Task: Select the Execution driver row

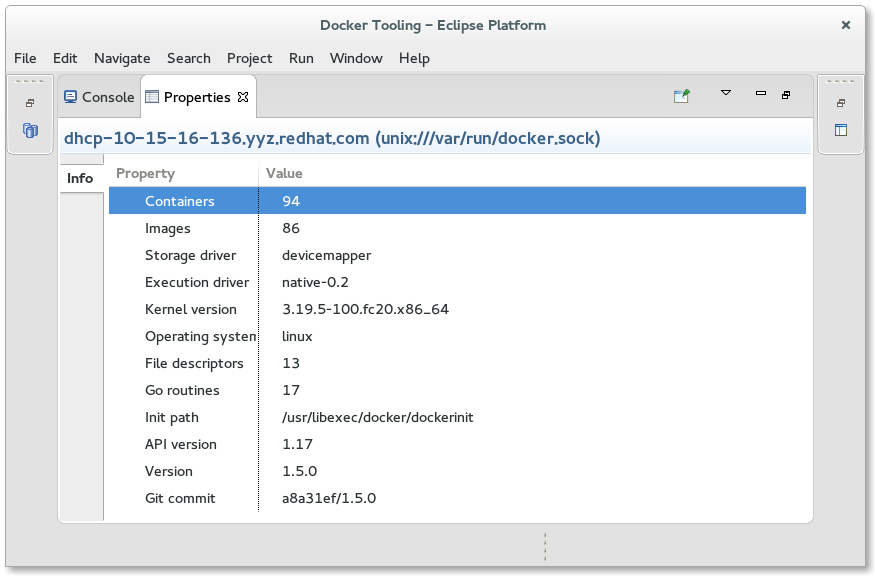Action: pyautogui.click(x=457, y=282)
